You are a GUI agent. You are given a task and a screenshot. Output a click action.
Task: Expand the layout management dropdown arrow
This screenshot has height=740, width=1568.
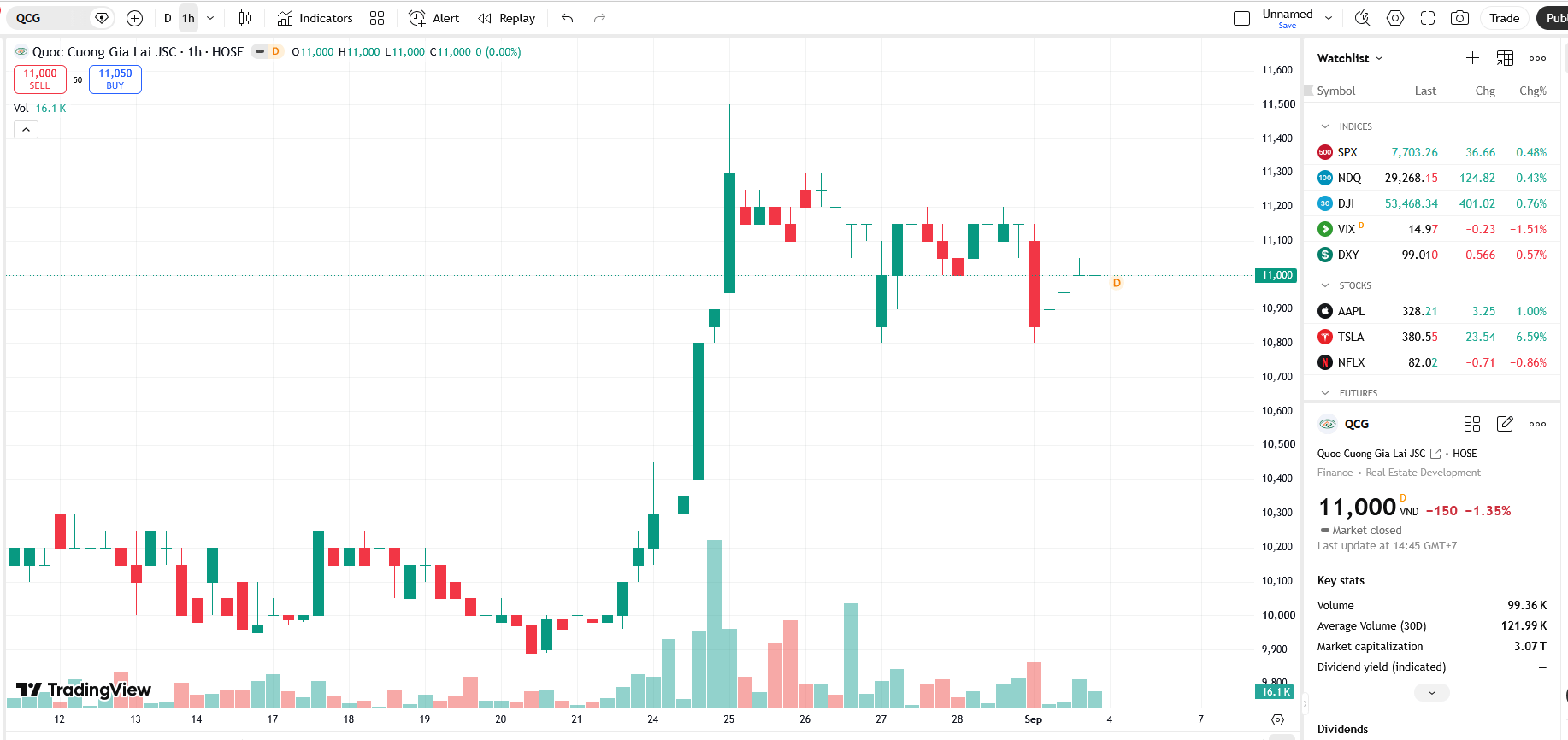point(1329,18)
